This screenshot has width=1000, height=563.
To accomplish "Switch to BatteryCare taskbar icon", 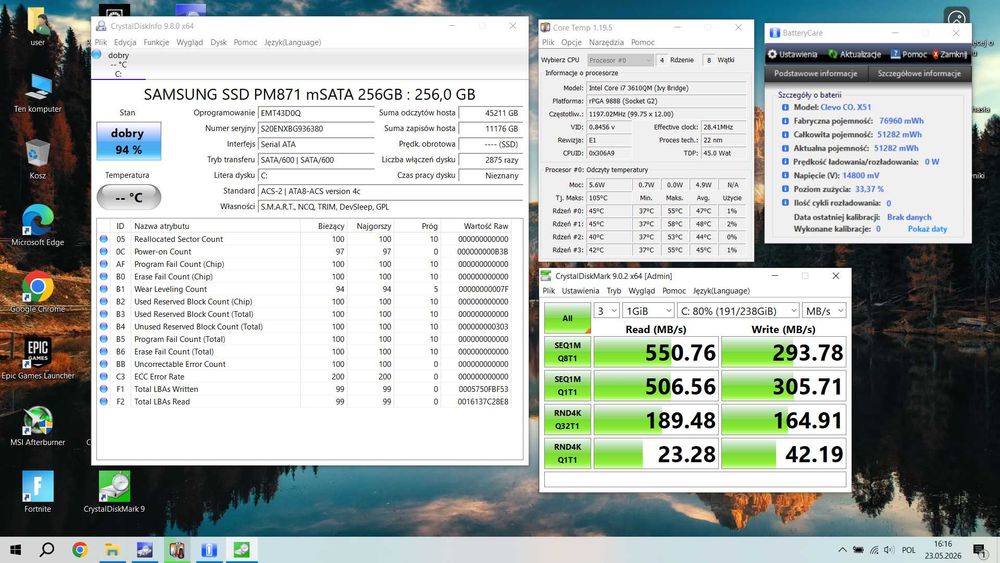I will (209, 550).
